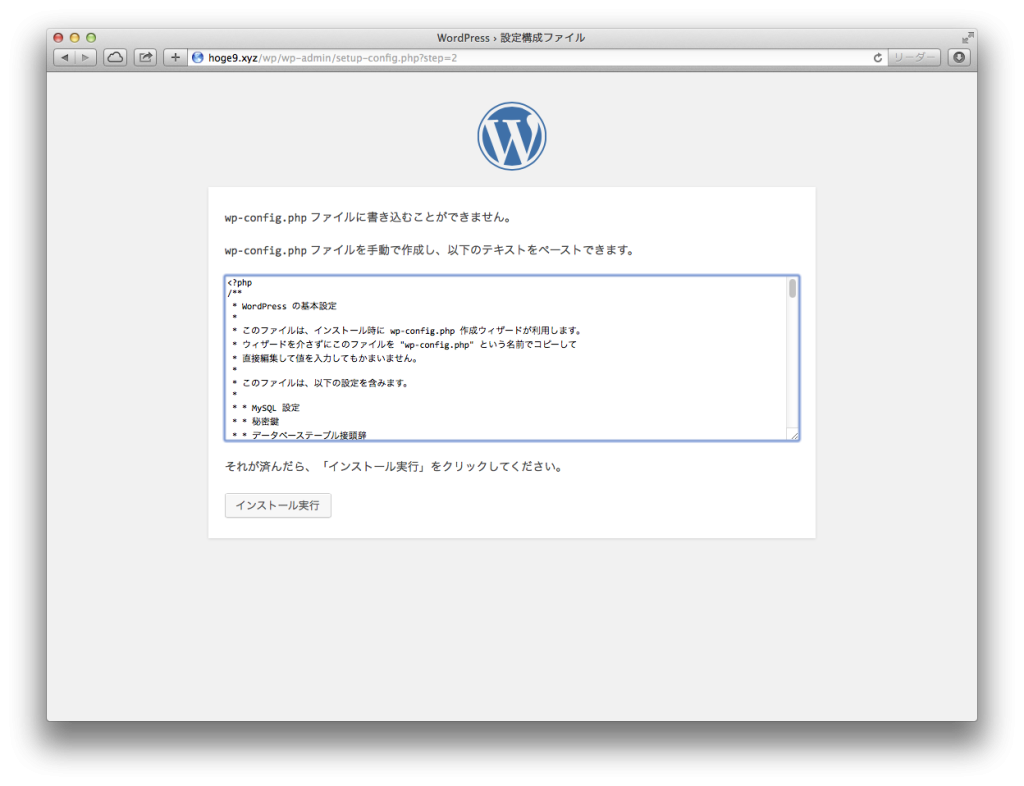Click the "* * MySQL 設定" line

[x=266, y=408]
